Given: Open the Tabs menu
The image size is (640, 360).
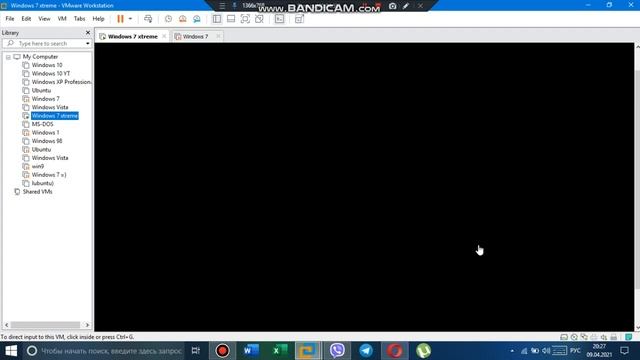Looking at the screenshot, I should (x=79, y=19).
